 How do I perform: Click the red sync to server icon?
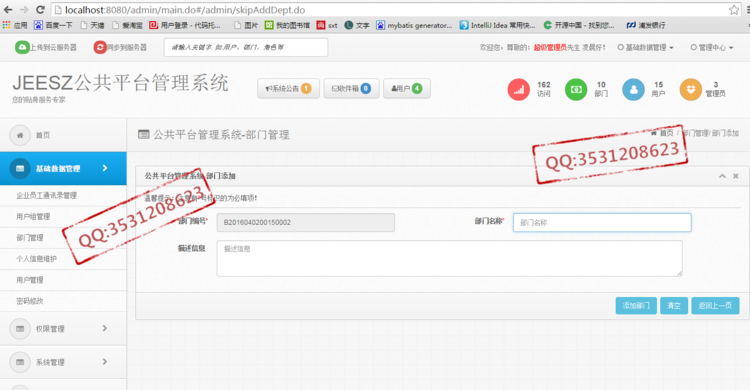pyautogui.click(x=100, y=47)
